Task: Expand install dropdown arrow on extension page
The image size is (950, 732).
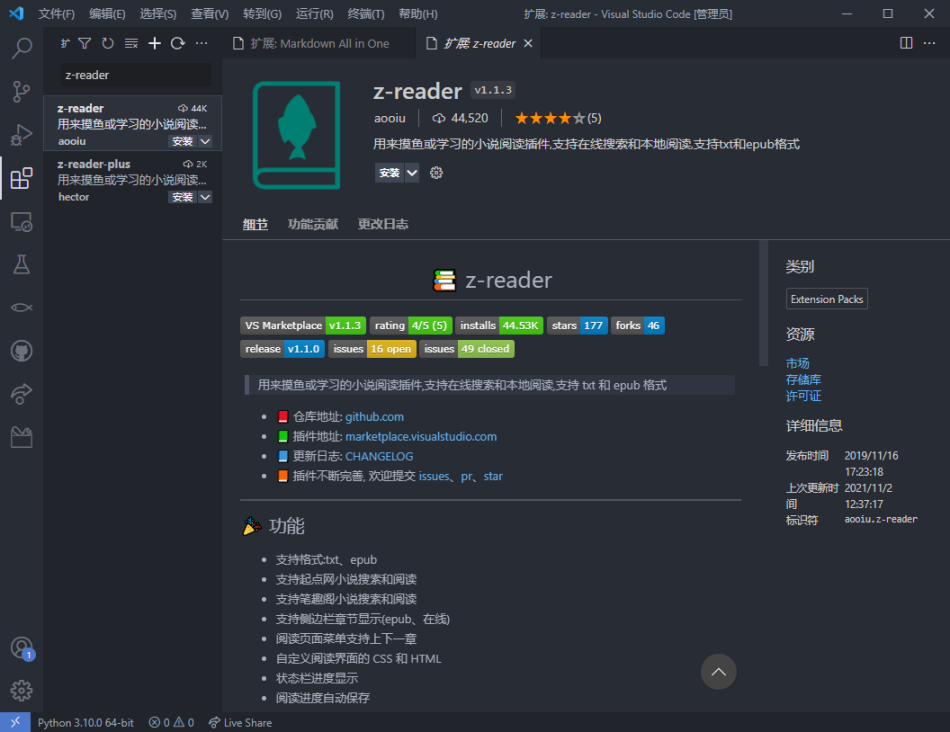Action: [x=412, y=173]
